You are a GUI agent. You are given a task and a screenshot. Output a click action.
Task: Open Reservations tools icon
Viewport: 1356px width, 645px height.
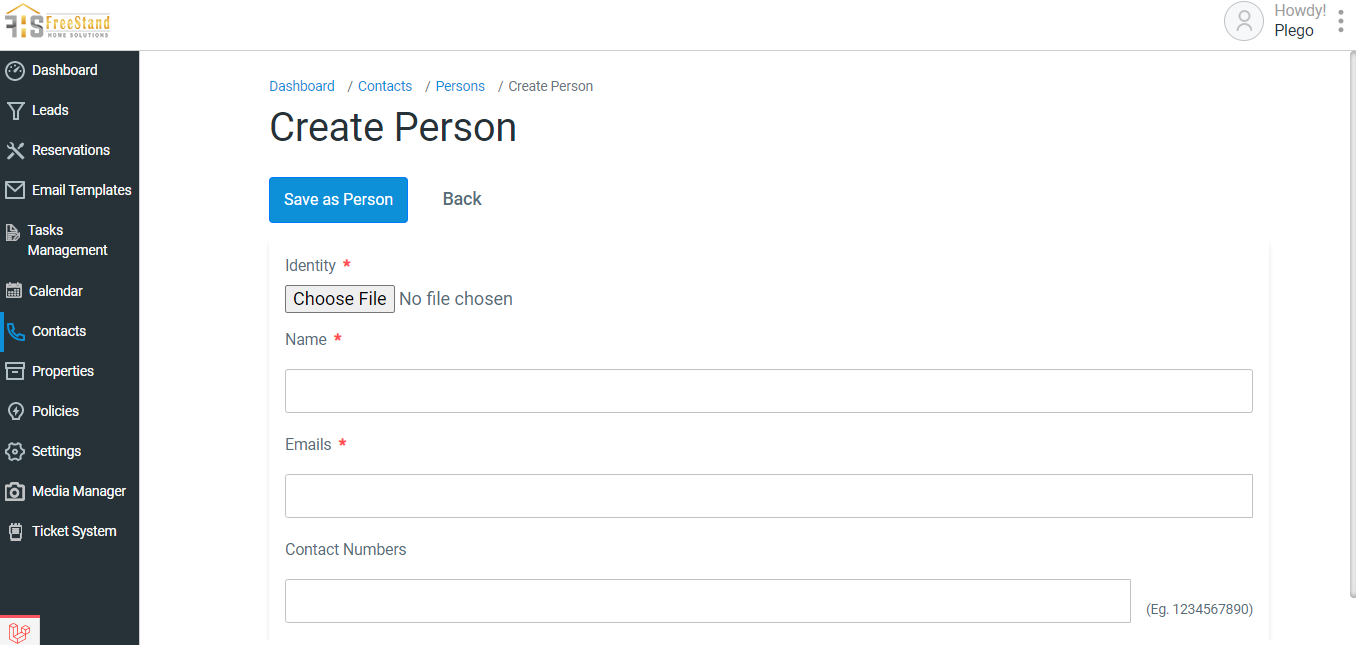[x=15, y=150]
